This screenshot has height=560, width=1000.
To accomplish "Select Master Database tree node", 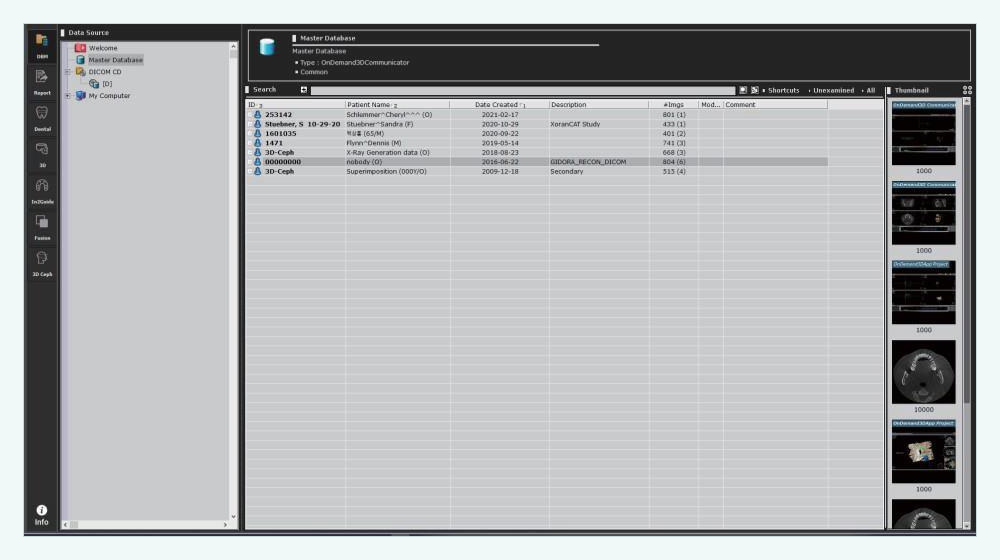I will point(115,60).
